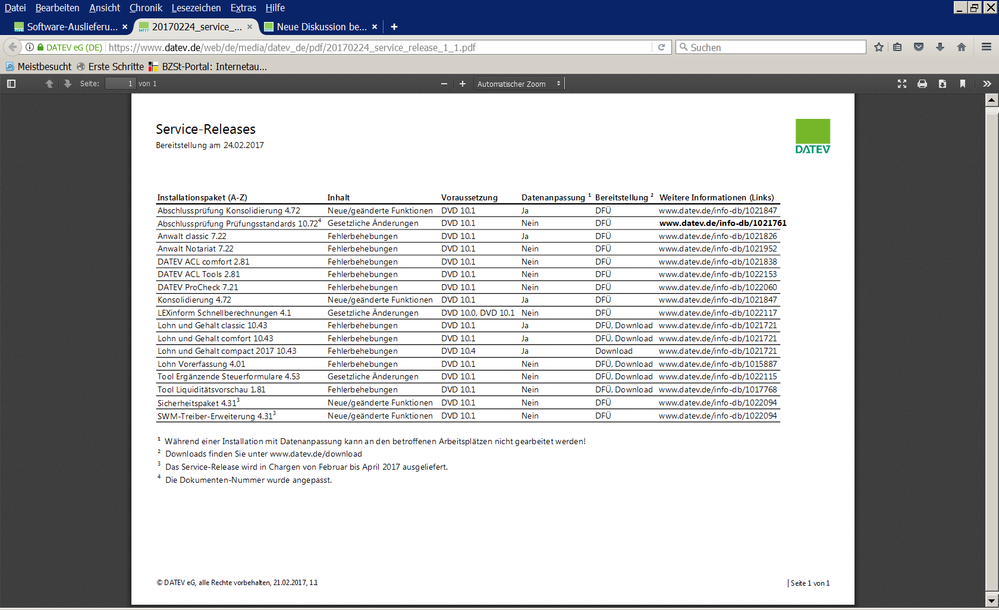Bookmark this page with the star icon

(x=879, y=47)
